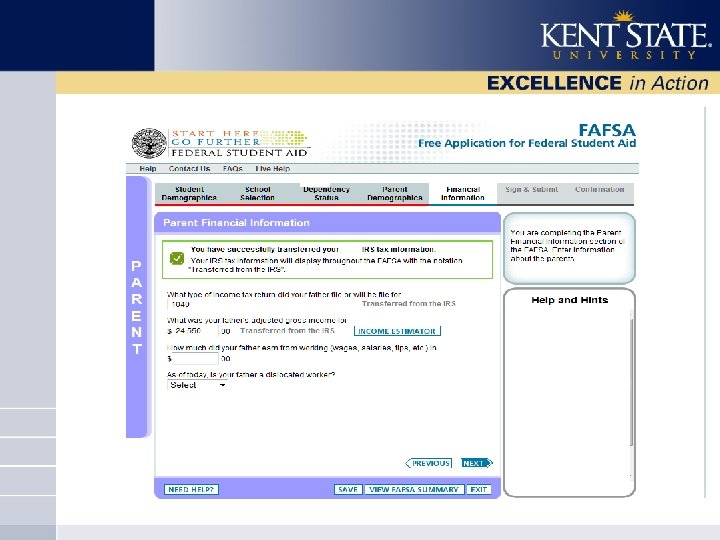Switch to School Selection tab
The image size is (720, 540).
coord(257,193)
